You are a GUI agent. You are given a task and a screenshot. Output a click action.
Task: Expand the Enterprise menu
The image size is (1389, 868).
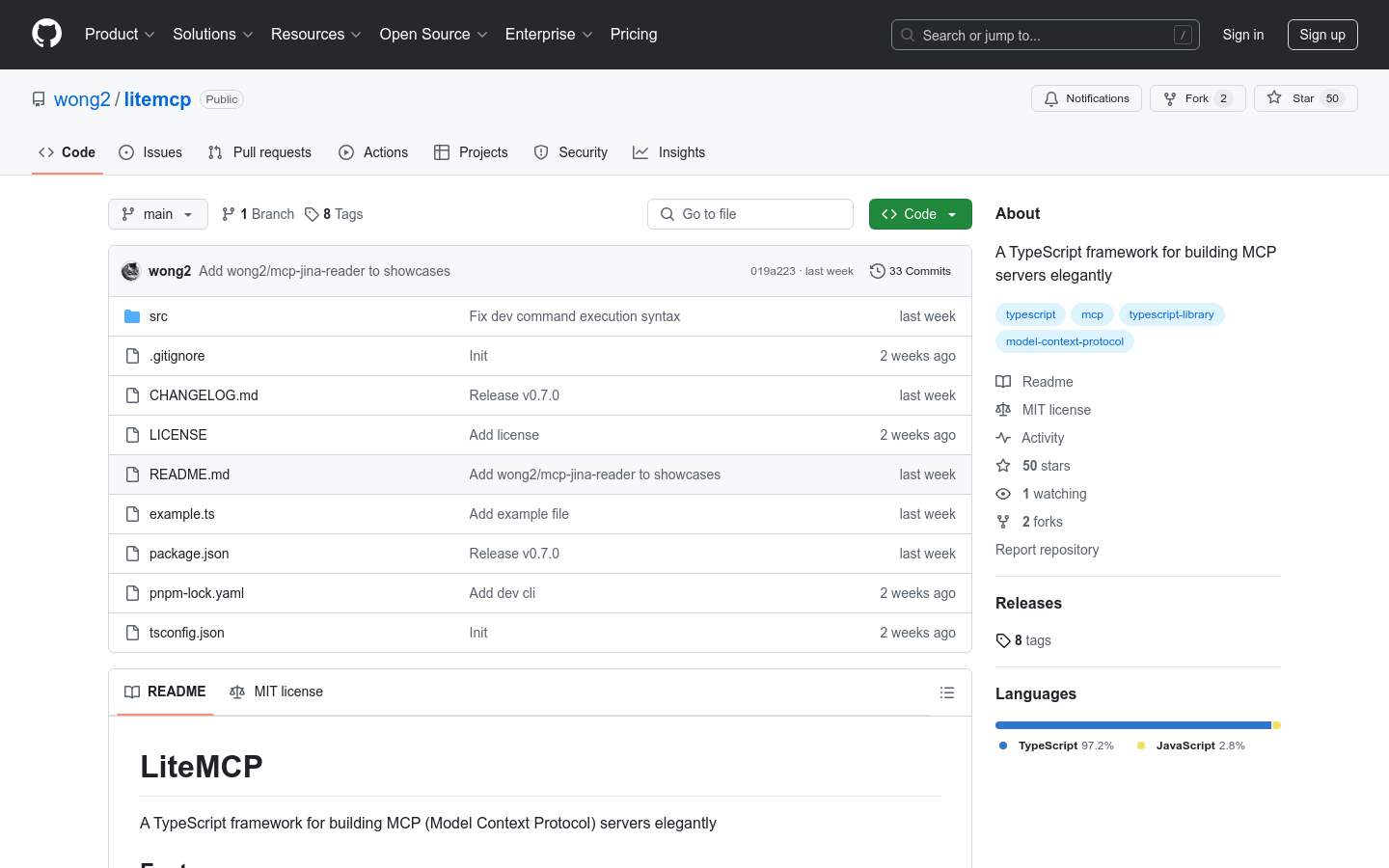(549, 34)
